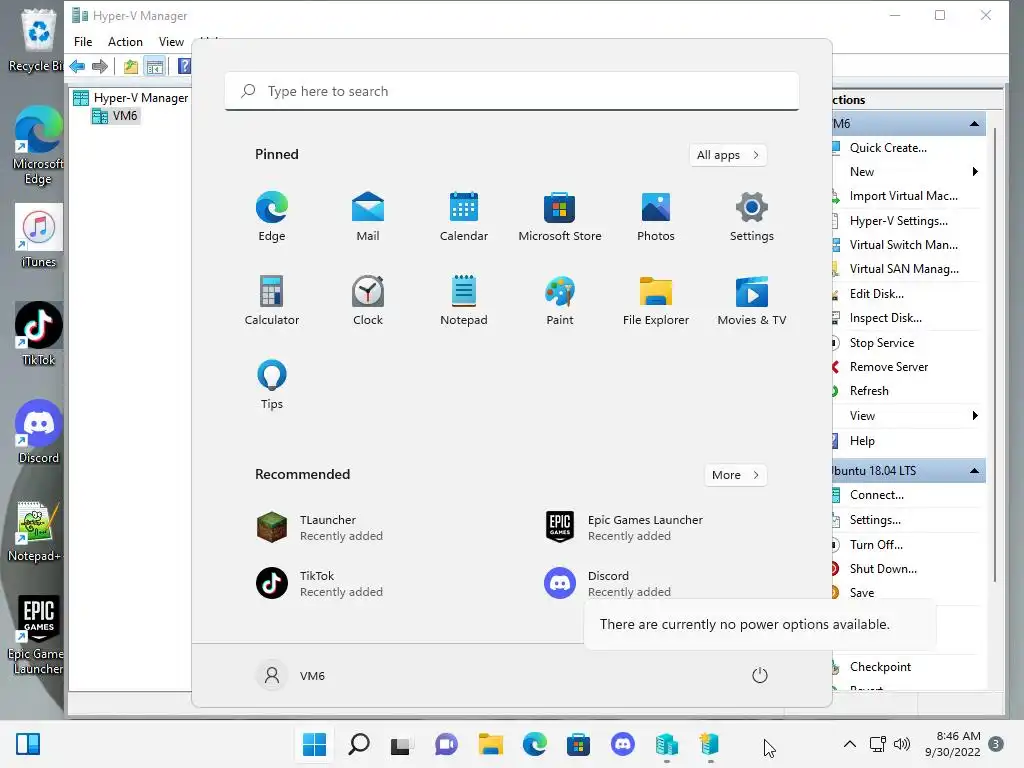Screen dimensions: 1024x768
Task: Show hidden tray icons chevron
Action: [x=850, y=744]
